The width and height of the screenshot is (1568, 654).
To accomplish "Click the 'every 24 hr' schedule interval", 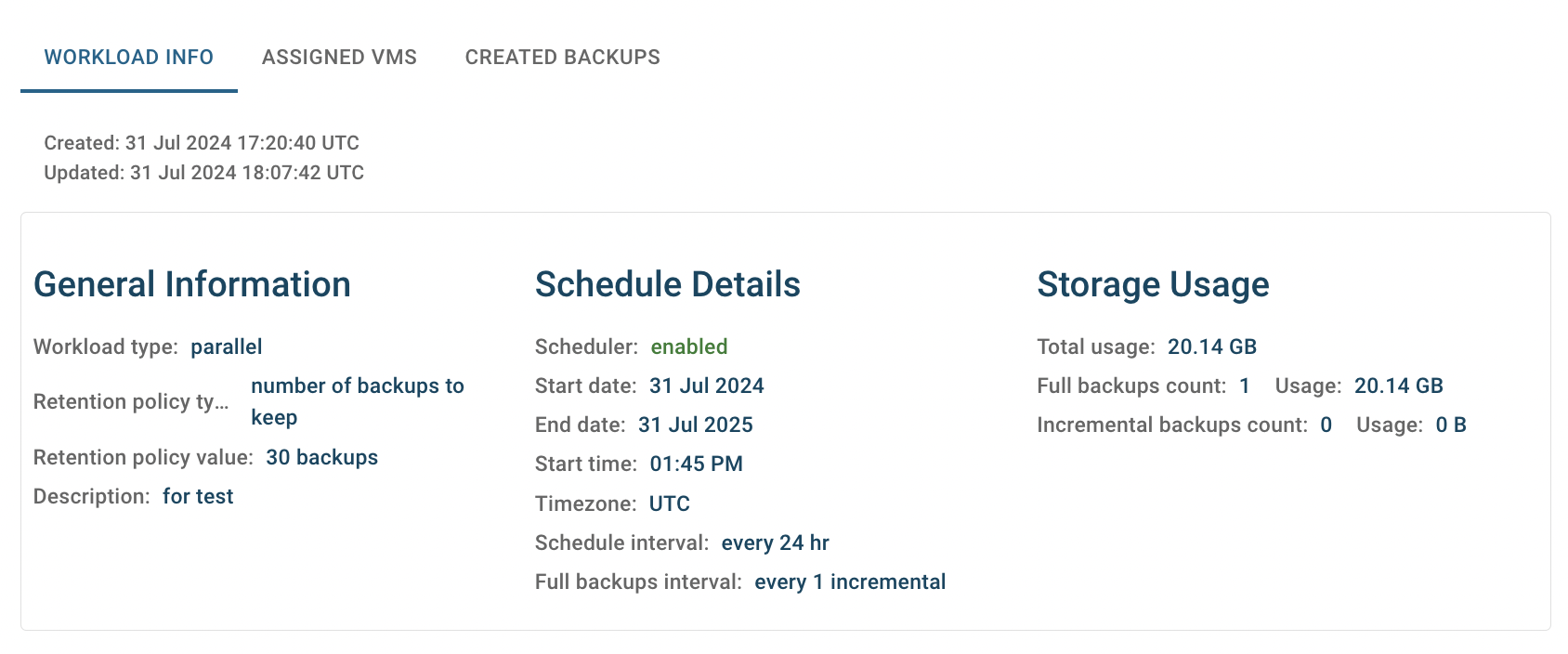I will coord(776,543).
